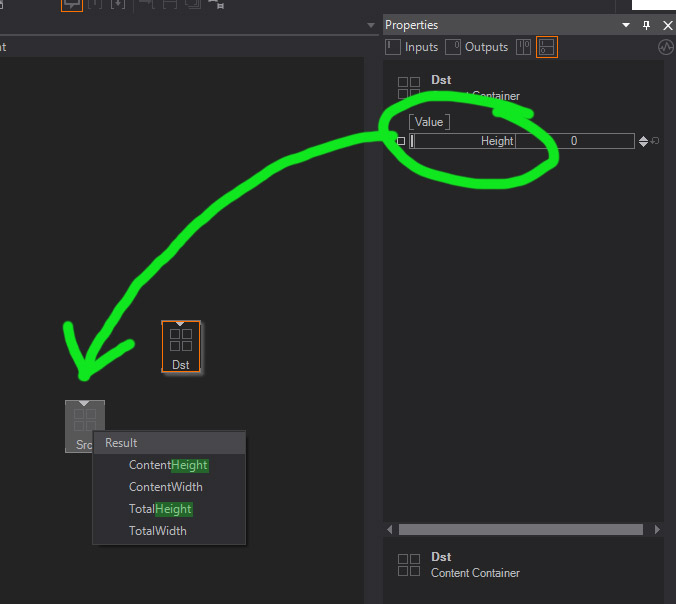676x604 pixels.
Task: Show Inputs in the Properties panel
Action: (412, 47)
